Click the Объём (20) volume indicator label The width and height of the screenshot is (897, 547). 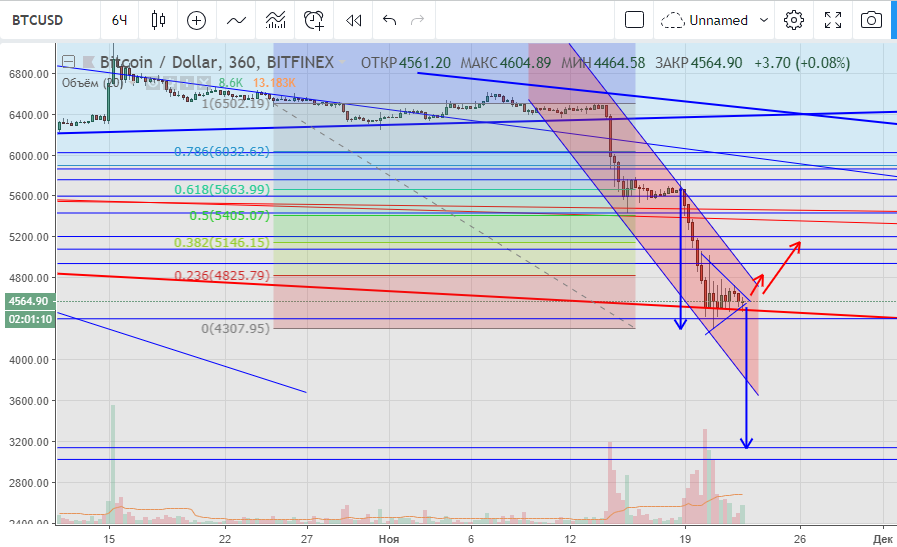(94, 83)
